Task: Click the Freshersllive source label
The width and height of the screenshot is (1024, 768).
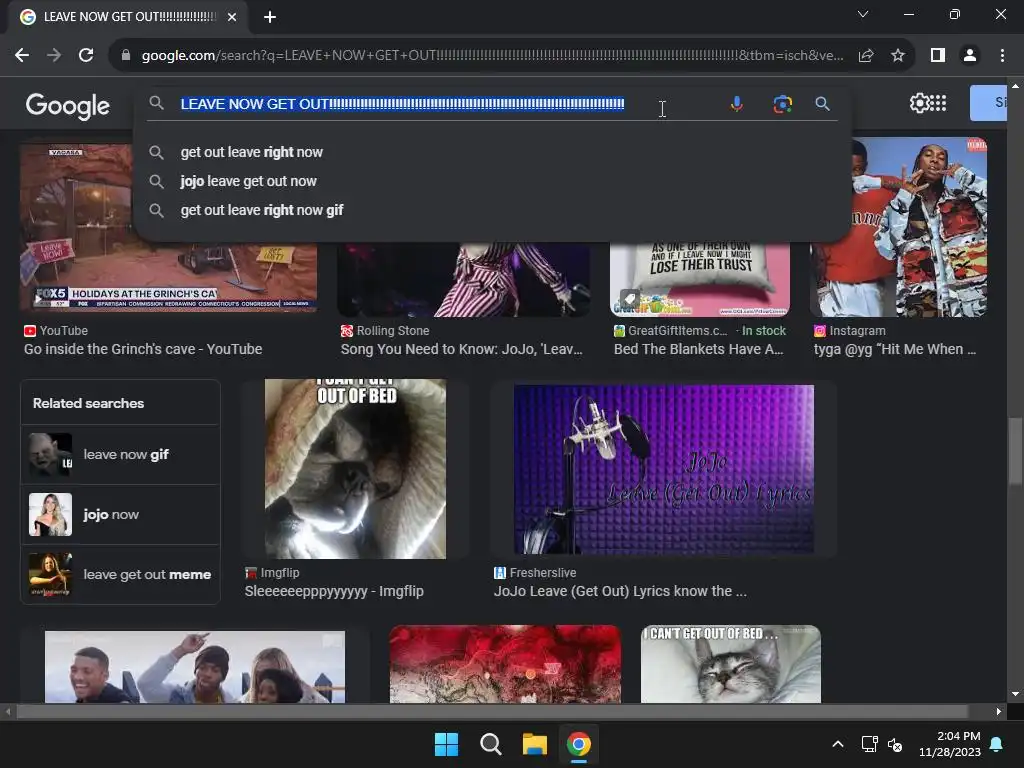Action: click(543, 573)
